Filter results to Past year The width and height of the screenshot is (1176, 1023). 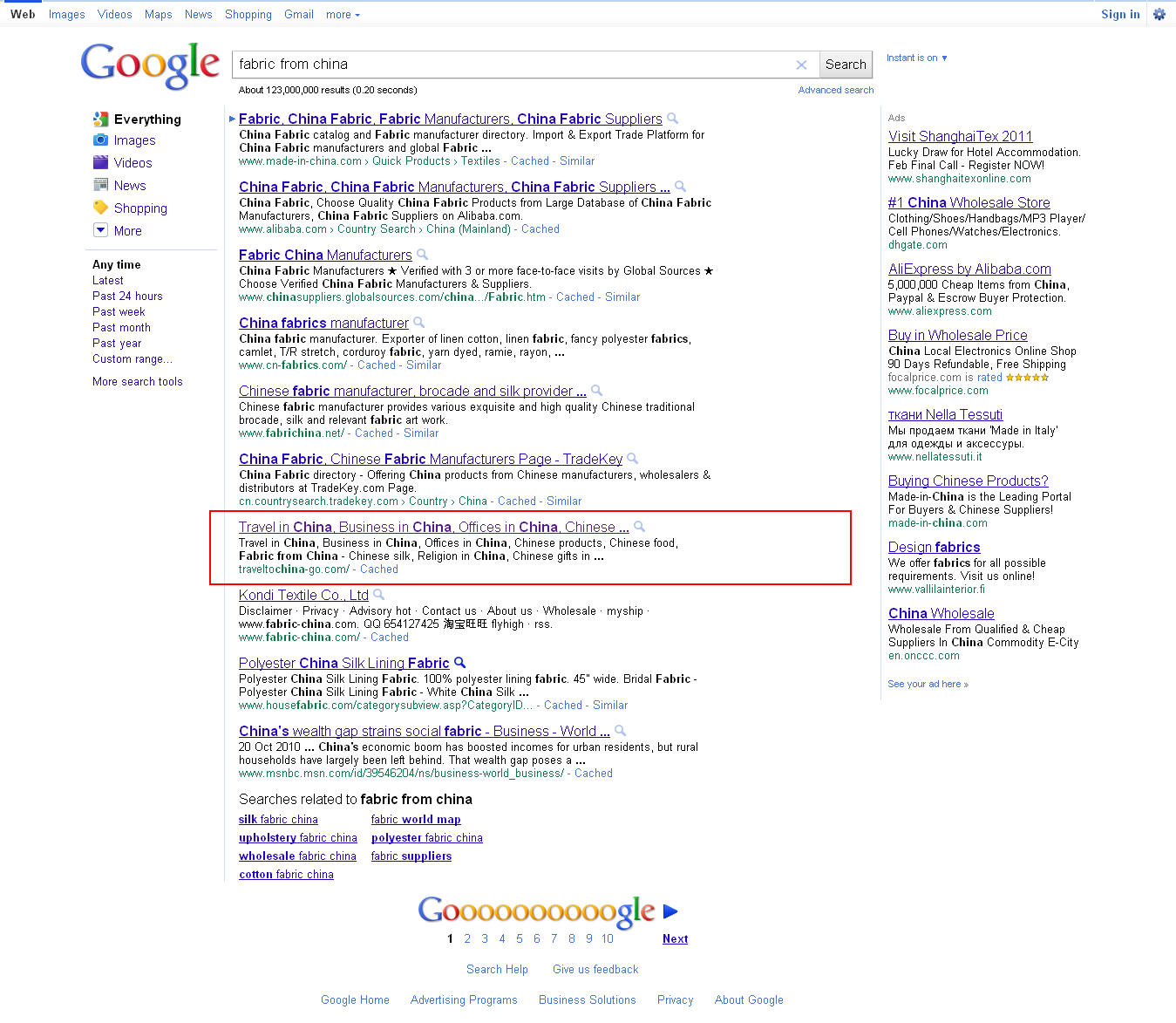click(x=117, y=344)
